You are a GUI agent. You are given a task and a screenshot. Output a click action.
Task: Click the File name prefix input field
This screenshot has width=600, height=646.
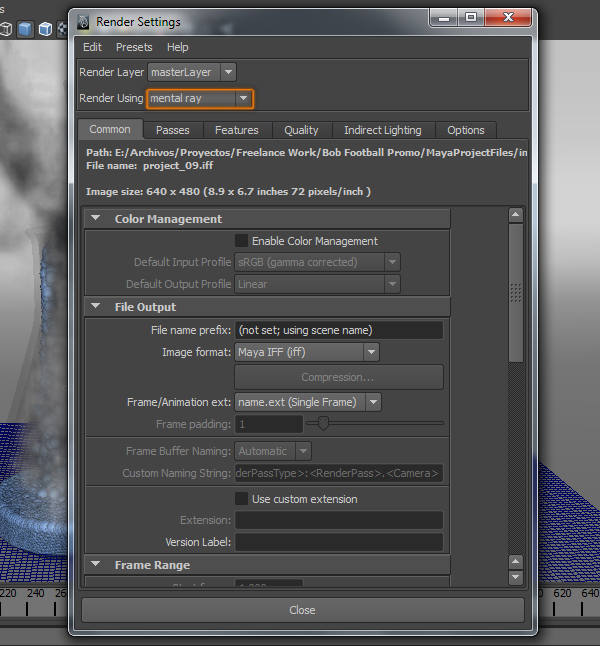point(338,330)
